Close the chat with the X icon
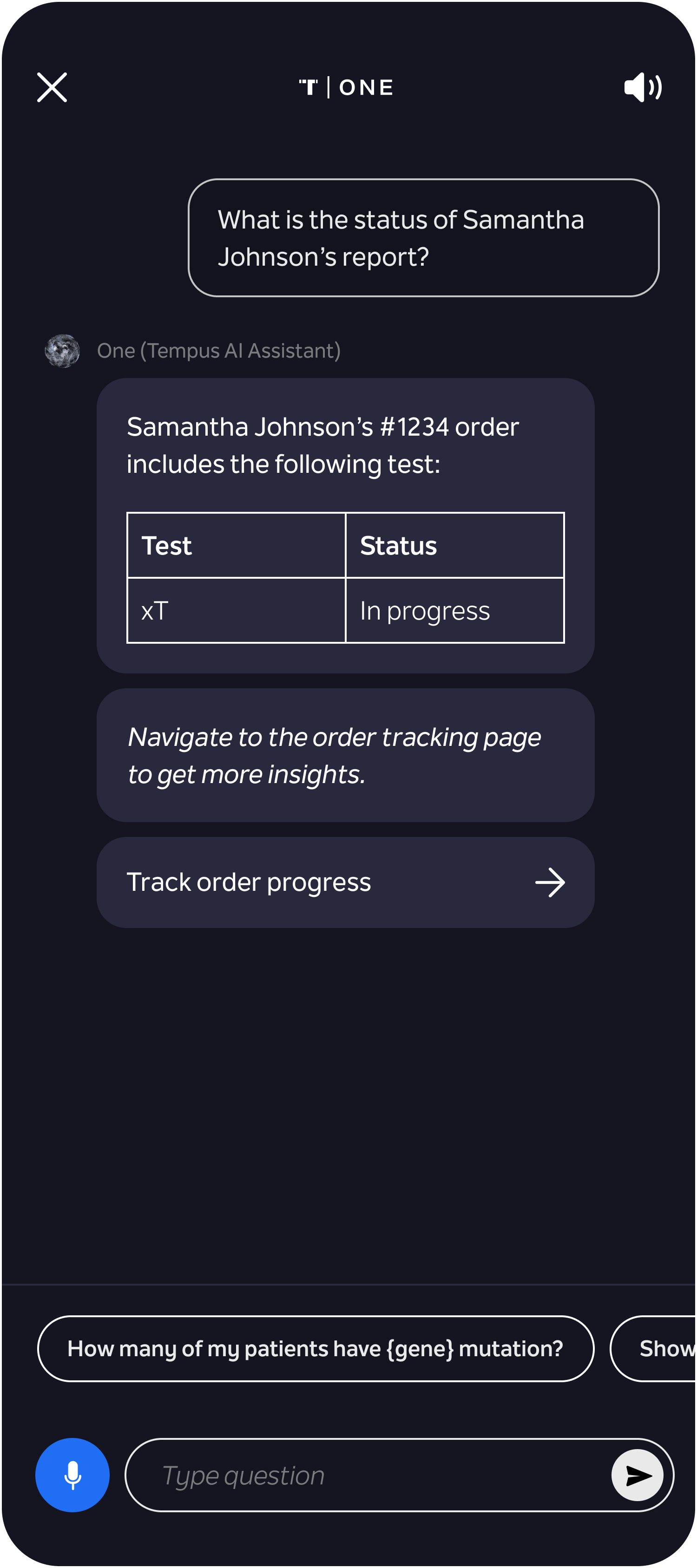 click(52, 87)
